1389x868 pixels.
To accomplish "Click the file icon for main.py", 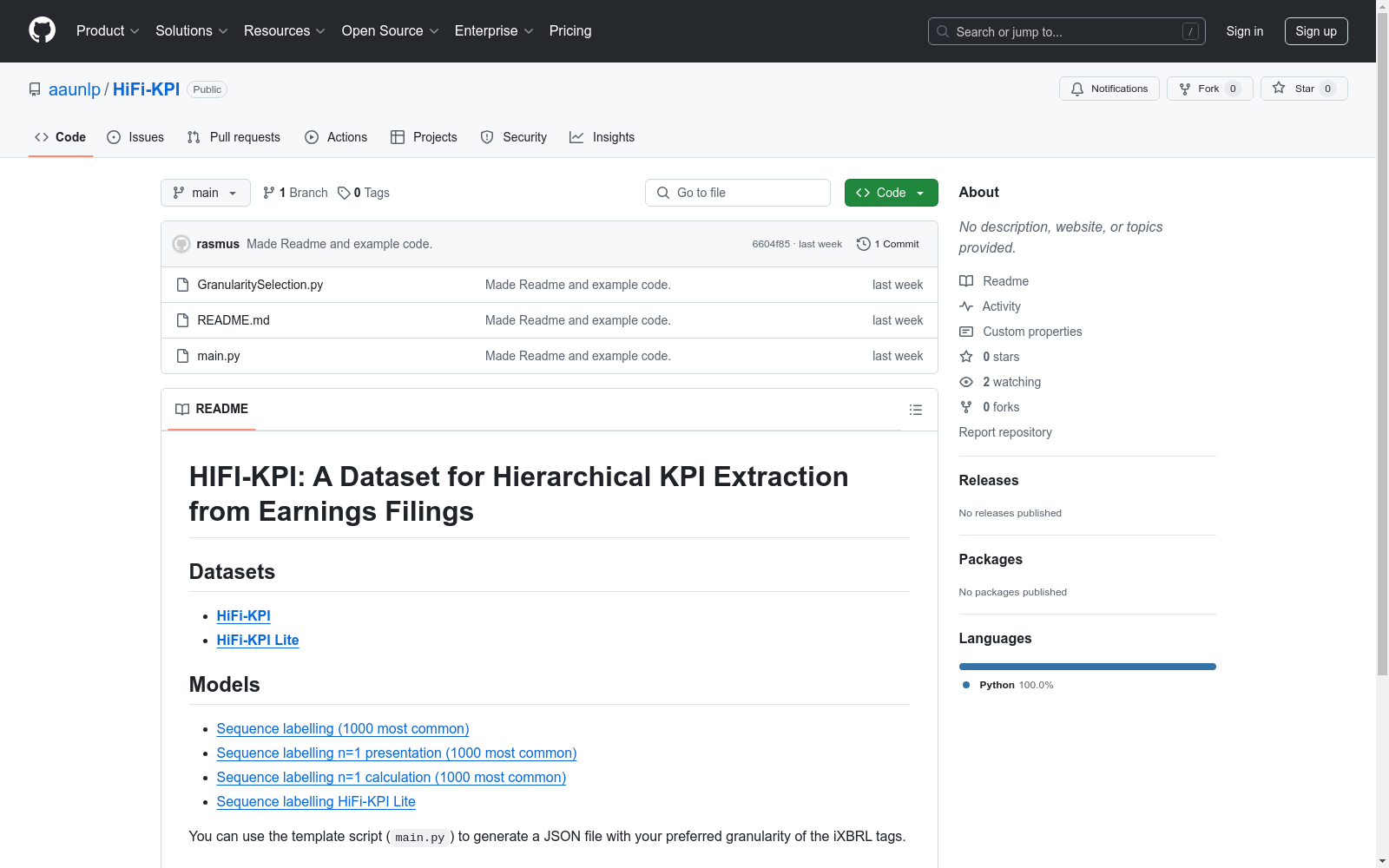I will (182, 356).
